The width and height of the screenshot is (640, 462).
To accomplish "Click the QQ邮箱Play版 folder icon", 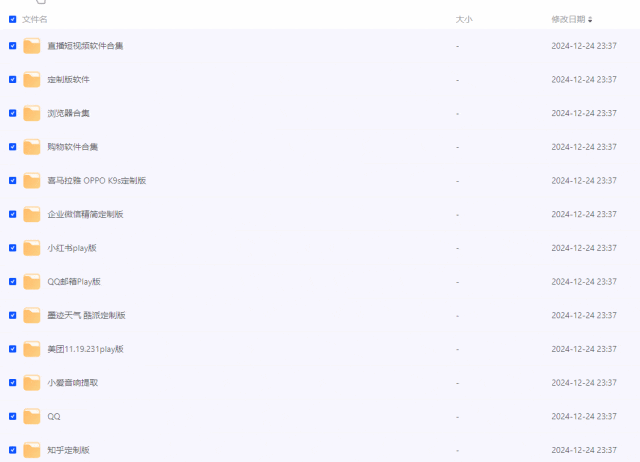I will point(31,282).
